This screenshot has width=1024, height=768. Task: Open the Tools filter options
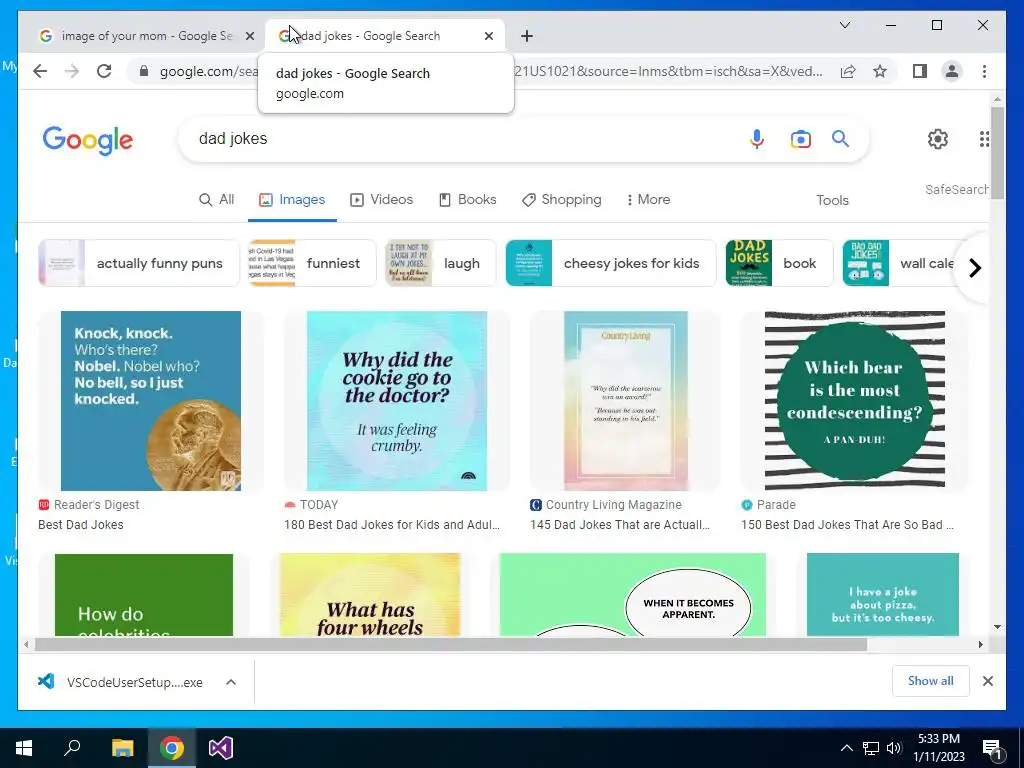tap(832, 200)
